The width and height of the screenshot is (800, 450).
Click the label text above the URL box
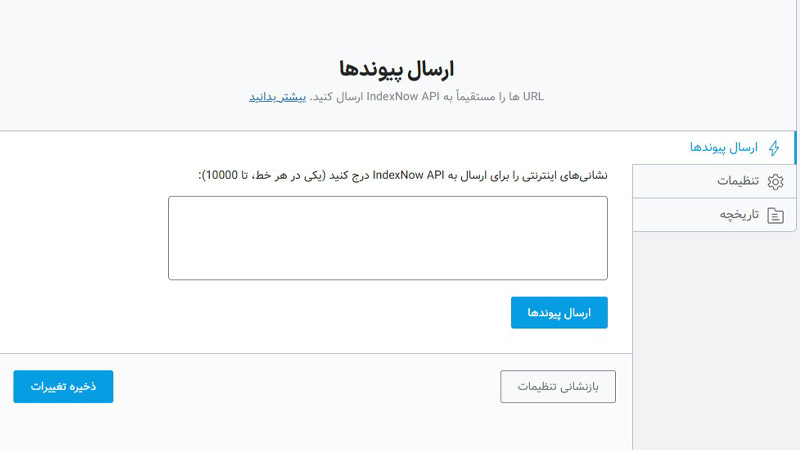[x=404, y=175]
